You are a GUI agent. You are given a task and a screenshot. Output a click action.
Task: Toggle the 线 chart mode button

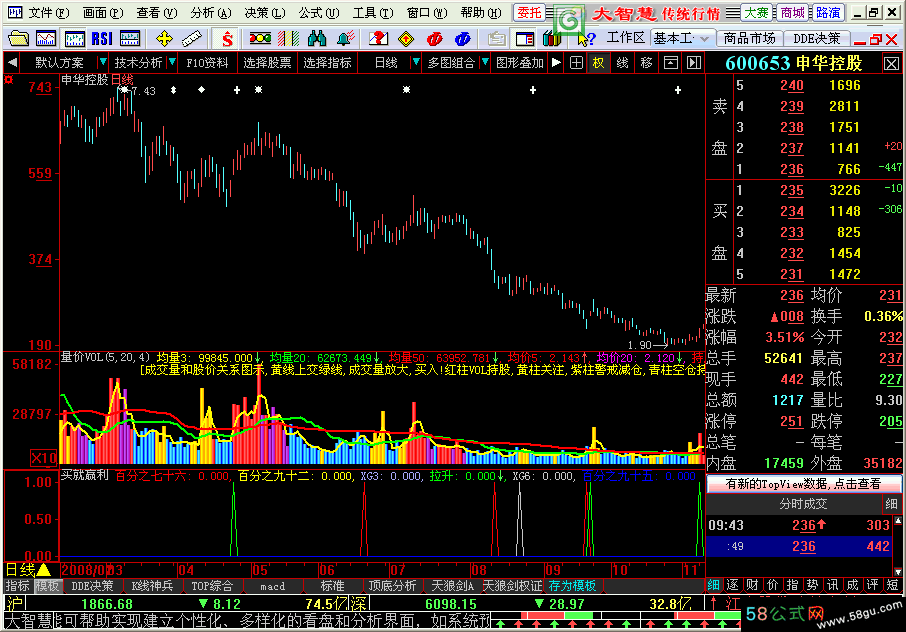pyautogui.click(x=622, y=62)
